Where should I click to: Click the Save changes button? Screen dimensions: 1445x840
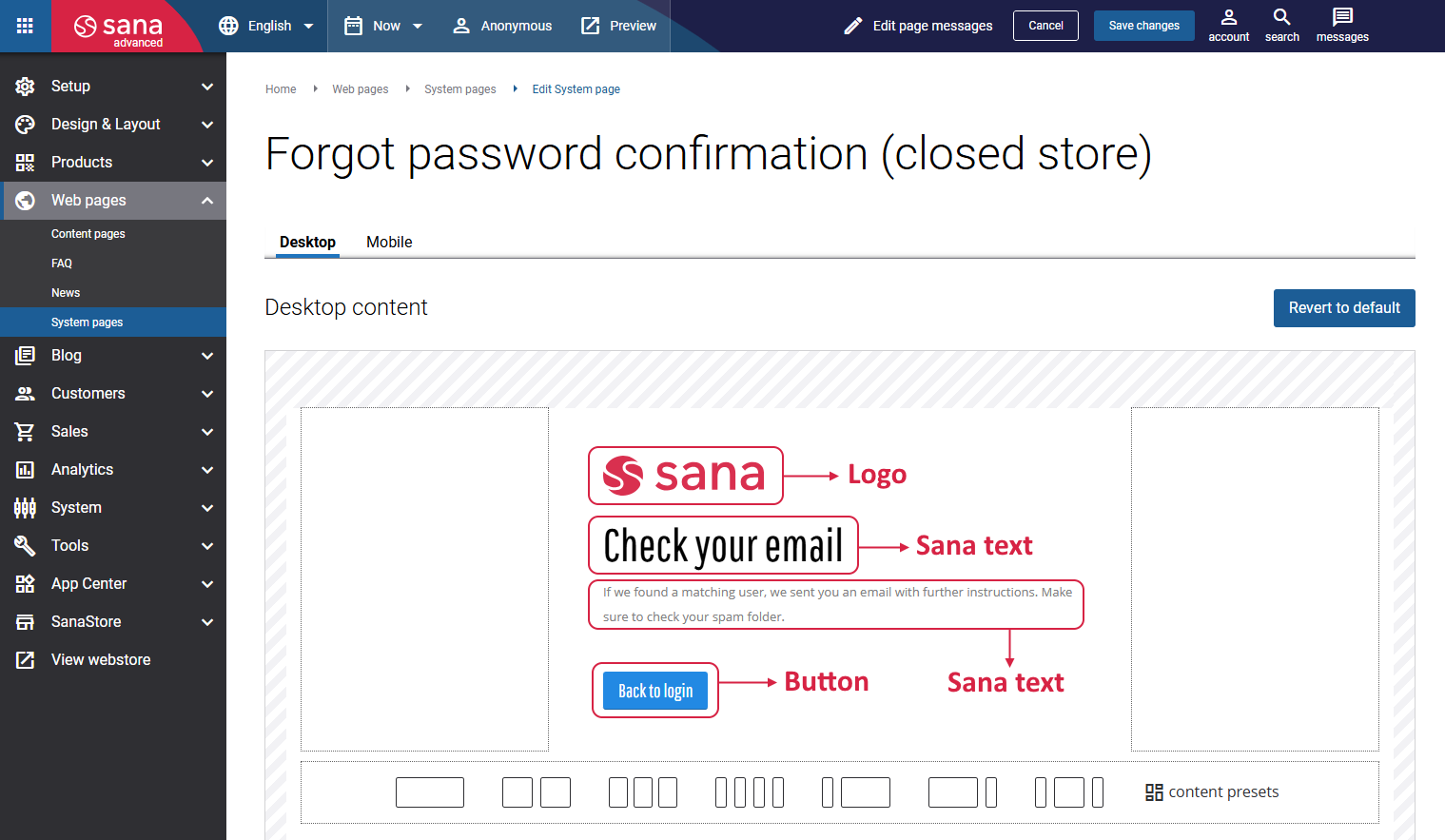pyautogui.click(x=1143, y=26)
